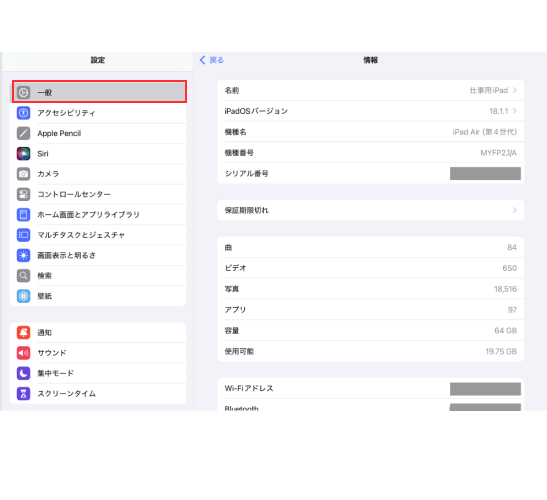The height and width of the screenshot is (500, 547).
Task: Select the Siri menu label
Action: 43,154
